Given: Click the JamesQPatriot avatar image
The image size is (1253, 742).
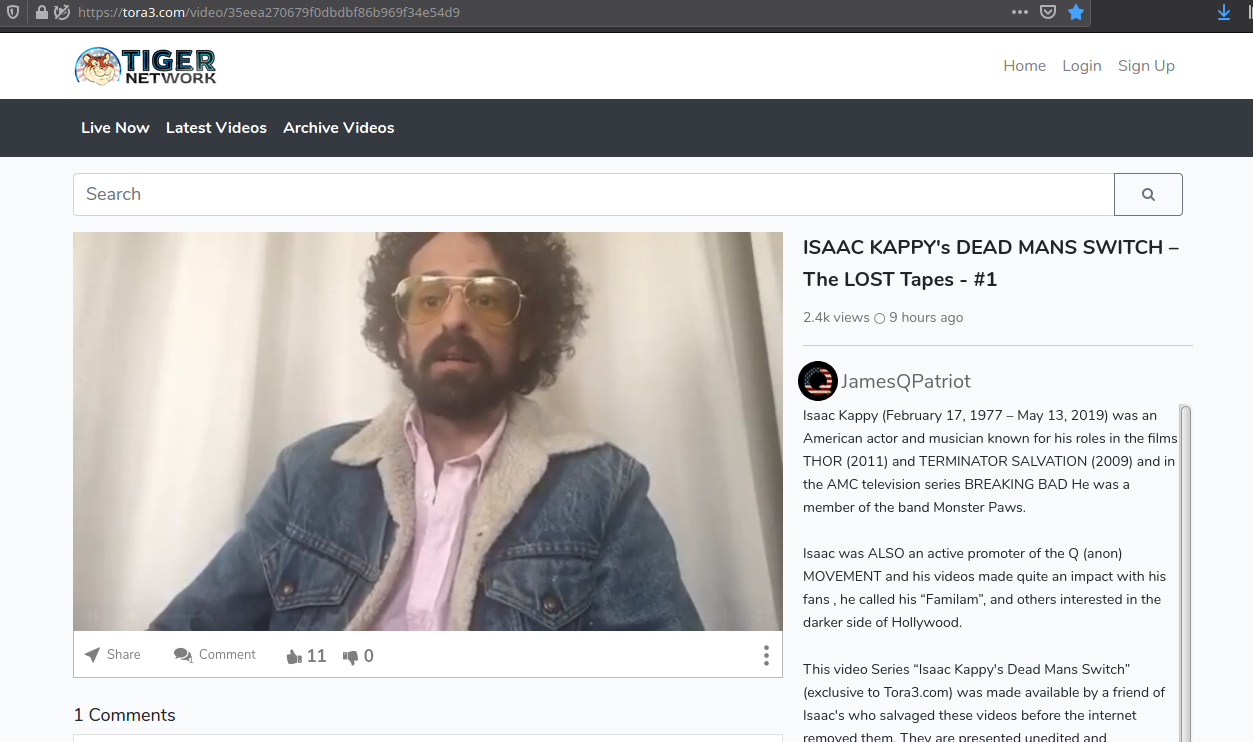Looking at the screenshot, I should [x=818, y=381].
